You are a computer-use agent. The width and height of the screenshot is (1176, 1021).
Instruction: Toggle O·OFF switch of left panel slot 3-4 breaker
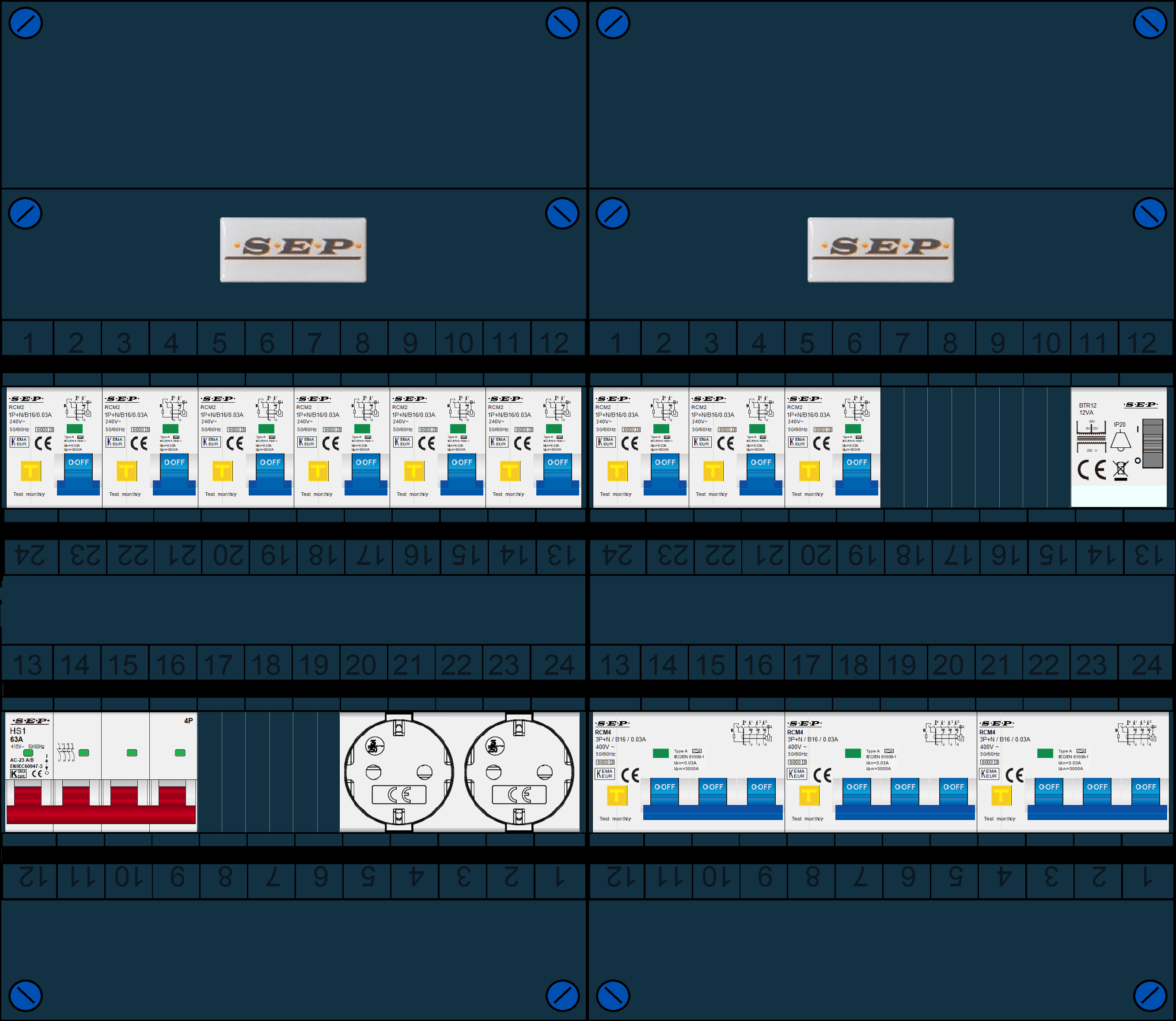174,474
